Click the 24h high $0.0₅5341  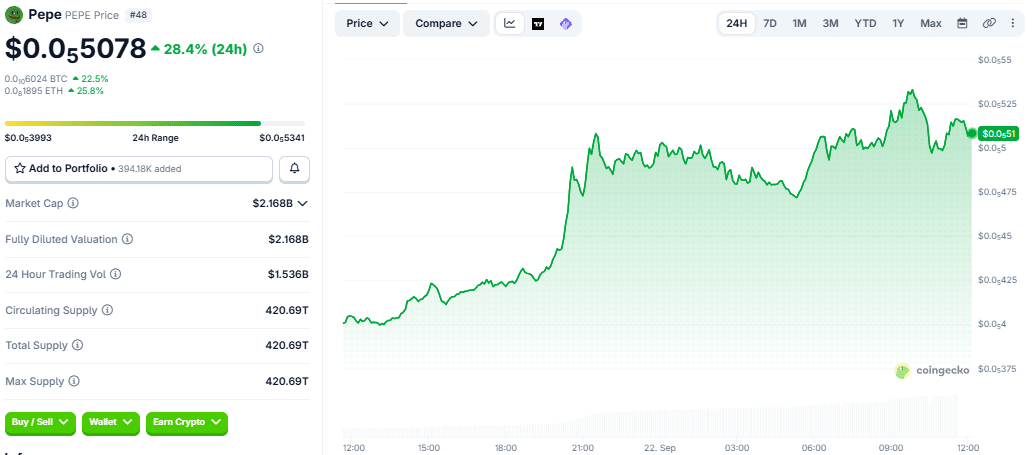282,138
